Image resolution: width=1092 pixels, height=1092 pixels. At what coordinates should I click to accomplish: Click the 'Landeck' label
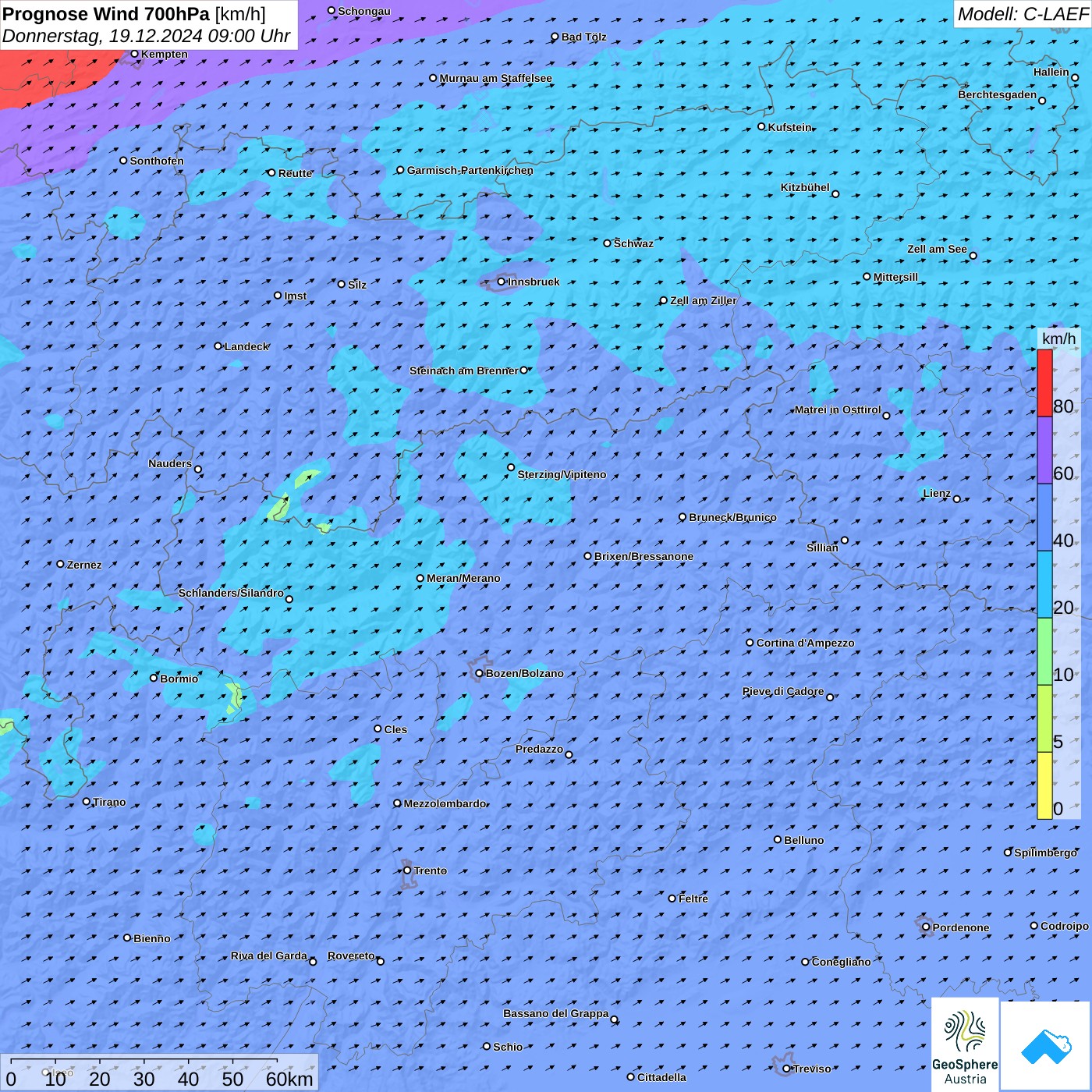point(247,346)
